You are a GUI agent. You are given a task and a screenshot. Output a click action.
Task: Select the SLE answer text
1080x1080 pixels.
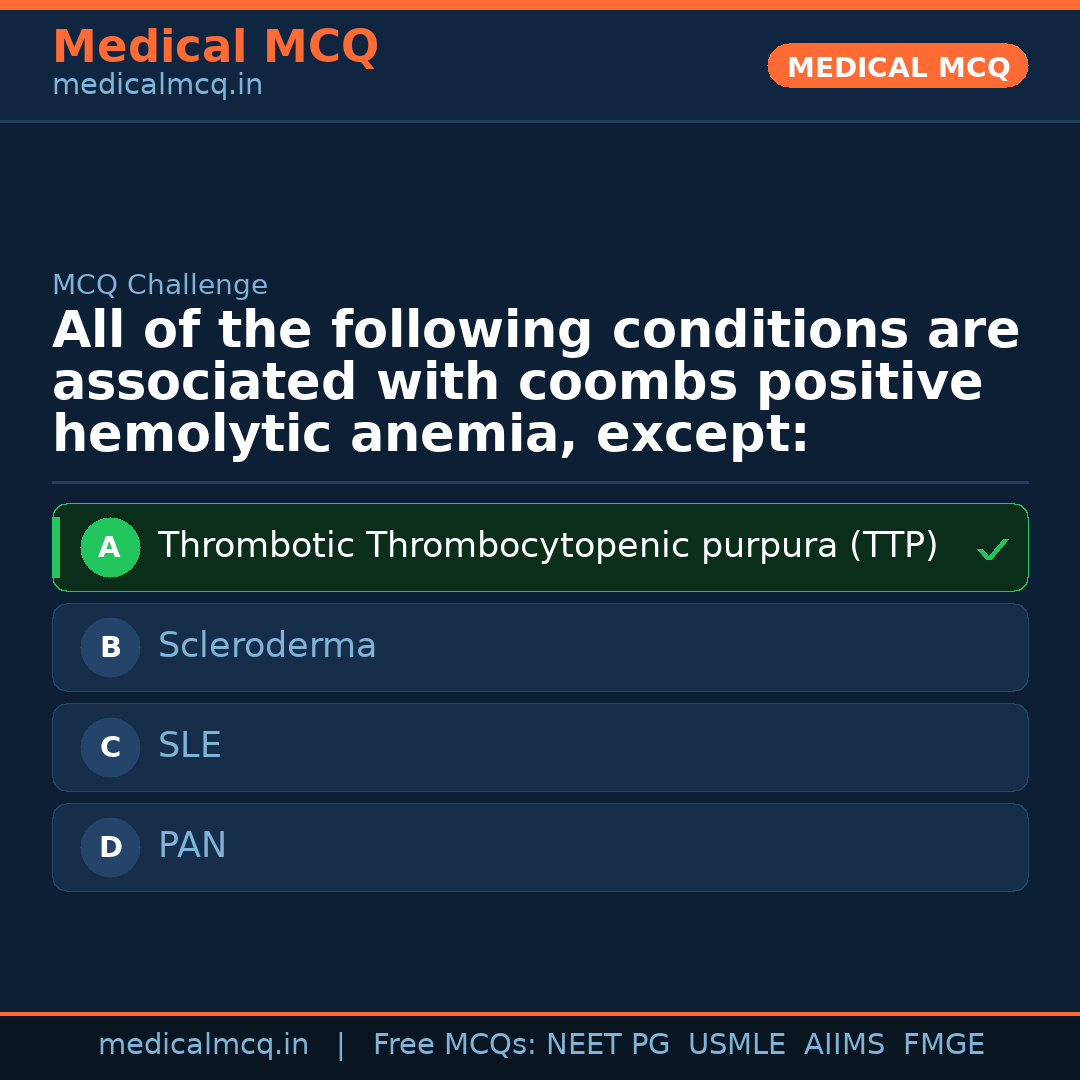click(190, 746)
